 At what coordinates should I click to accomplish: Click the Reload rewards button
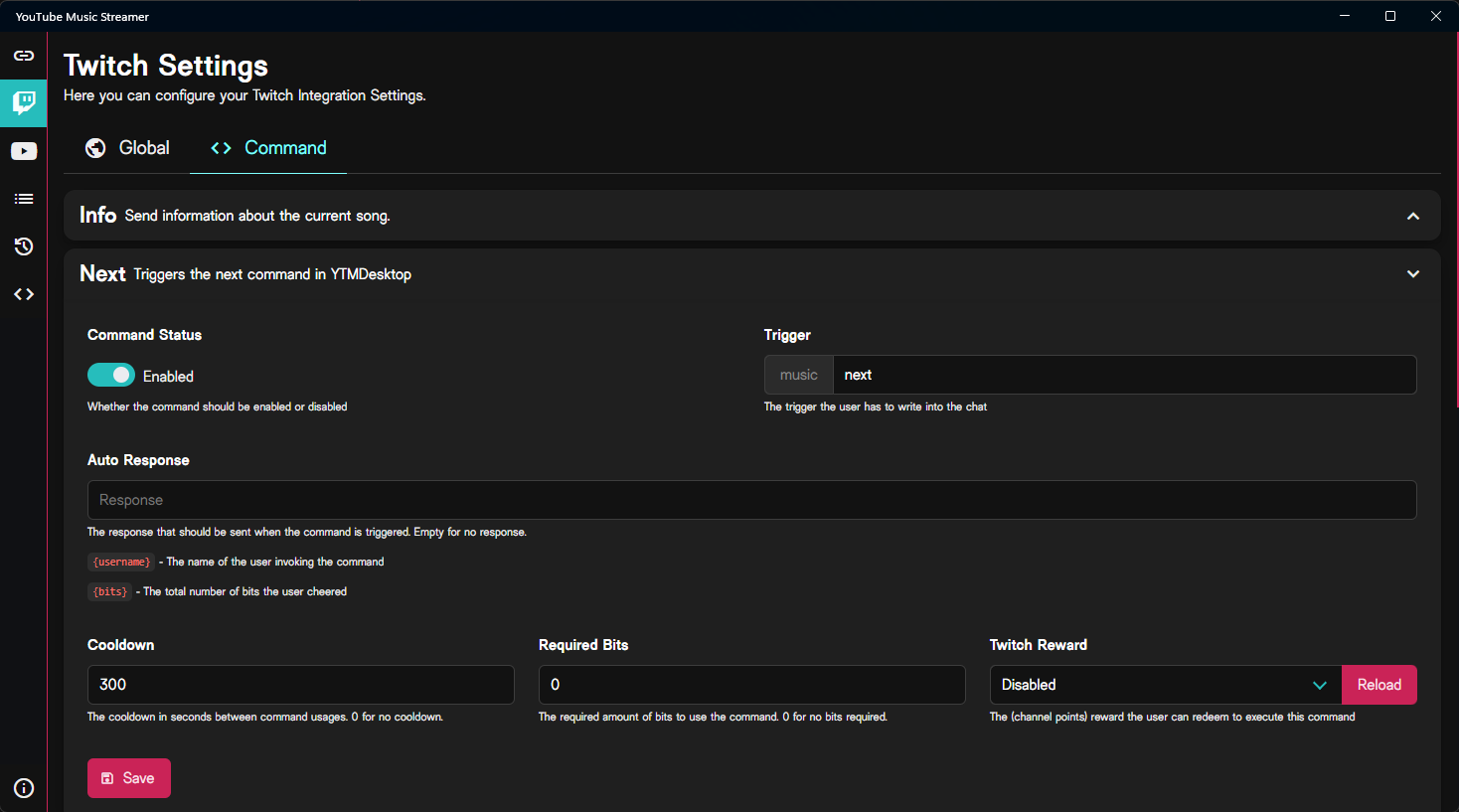point(1379,685)
